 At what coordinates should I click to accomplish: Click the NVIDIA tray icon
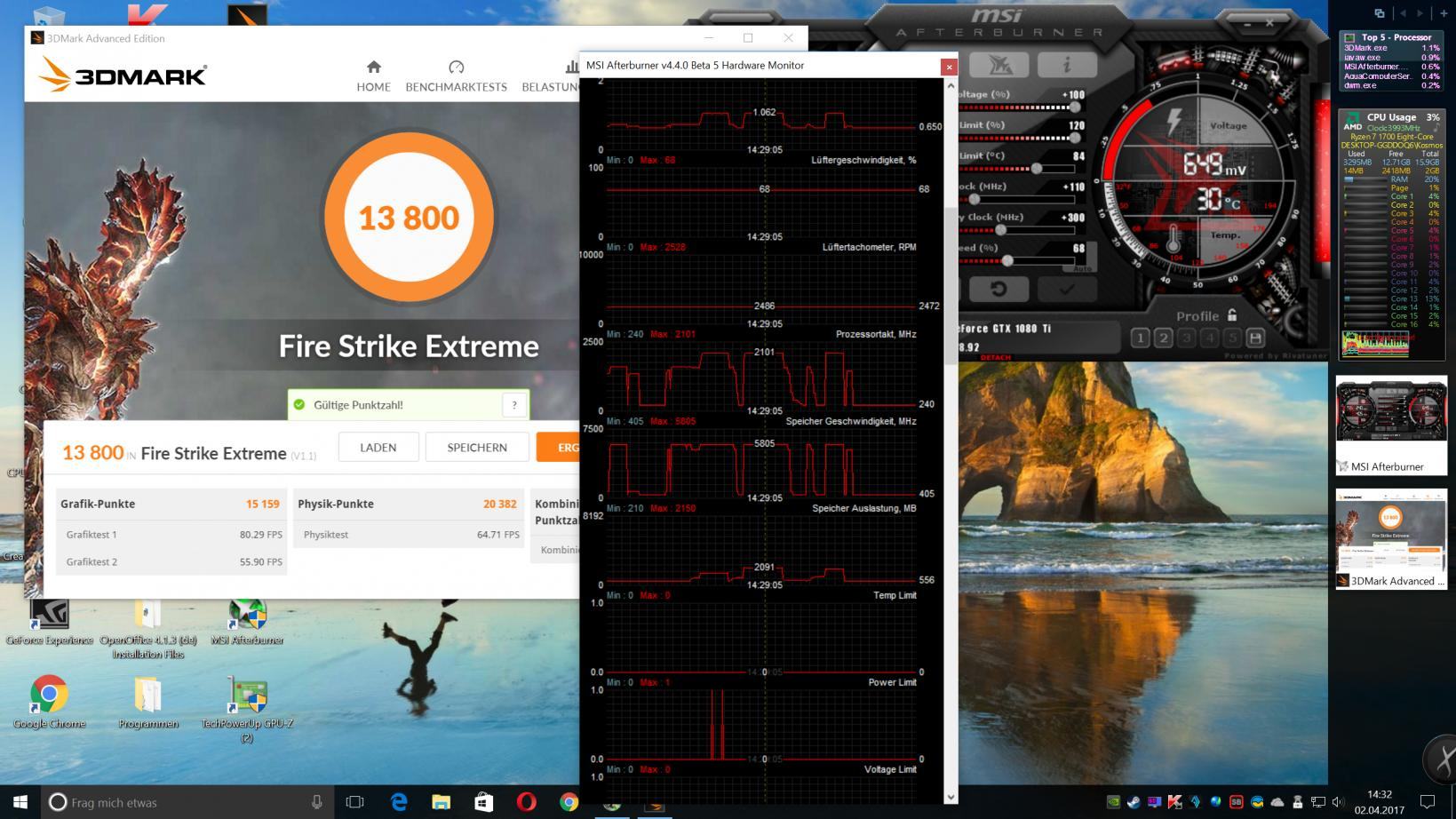click(1113, 802)
